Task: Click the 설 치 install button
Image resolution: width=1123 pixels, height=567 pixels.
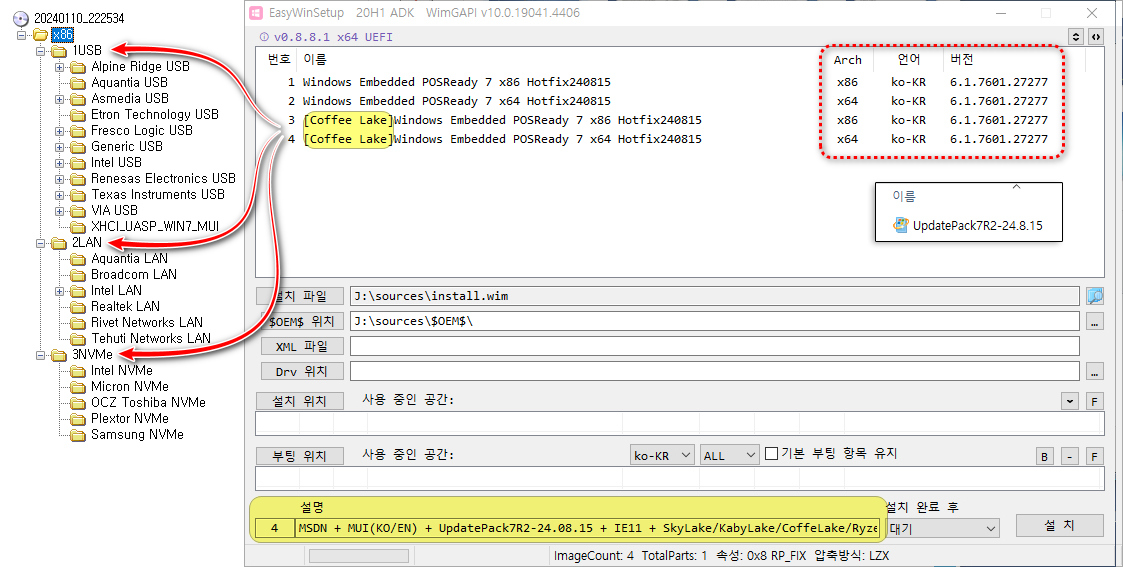Action: pos(1060,525)
